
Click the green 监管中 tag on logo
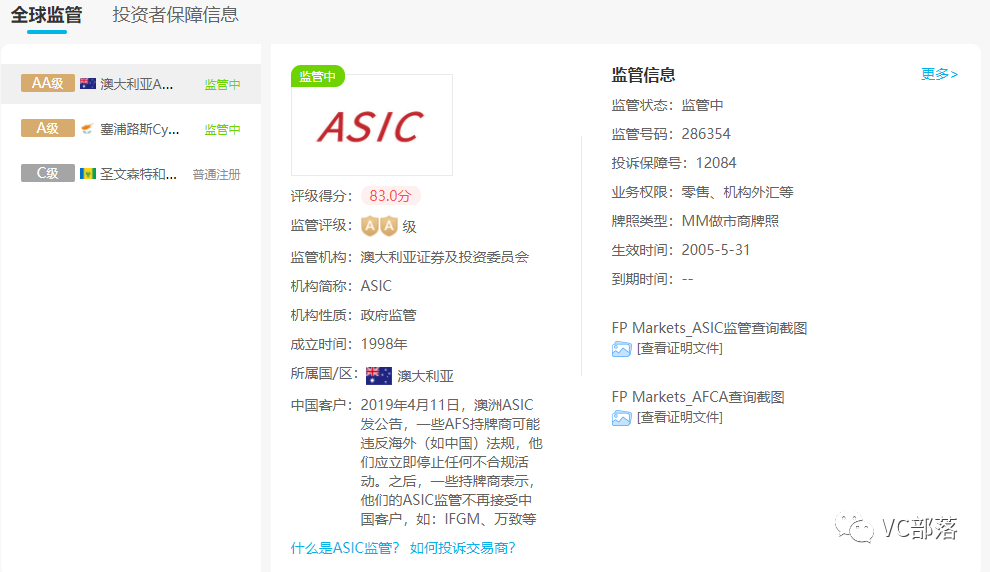tap(318, 76)
